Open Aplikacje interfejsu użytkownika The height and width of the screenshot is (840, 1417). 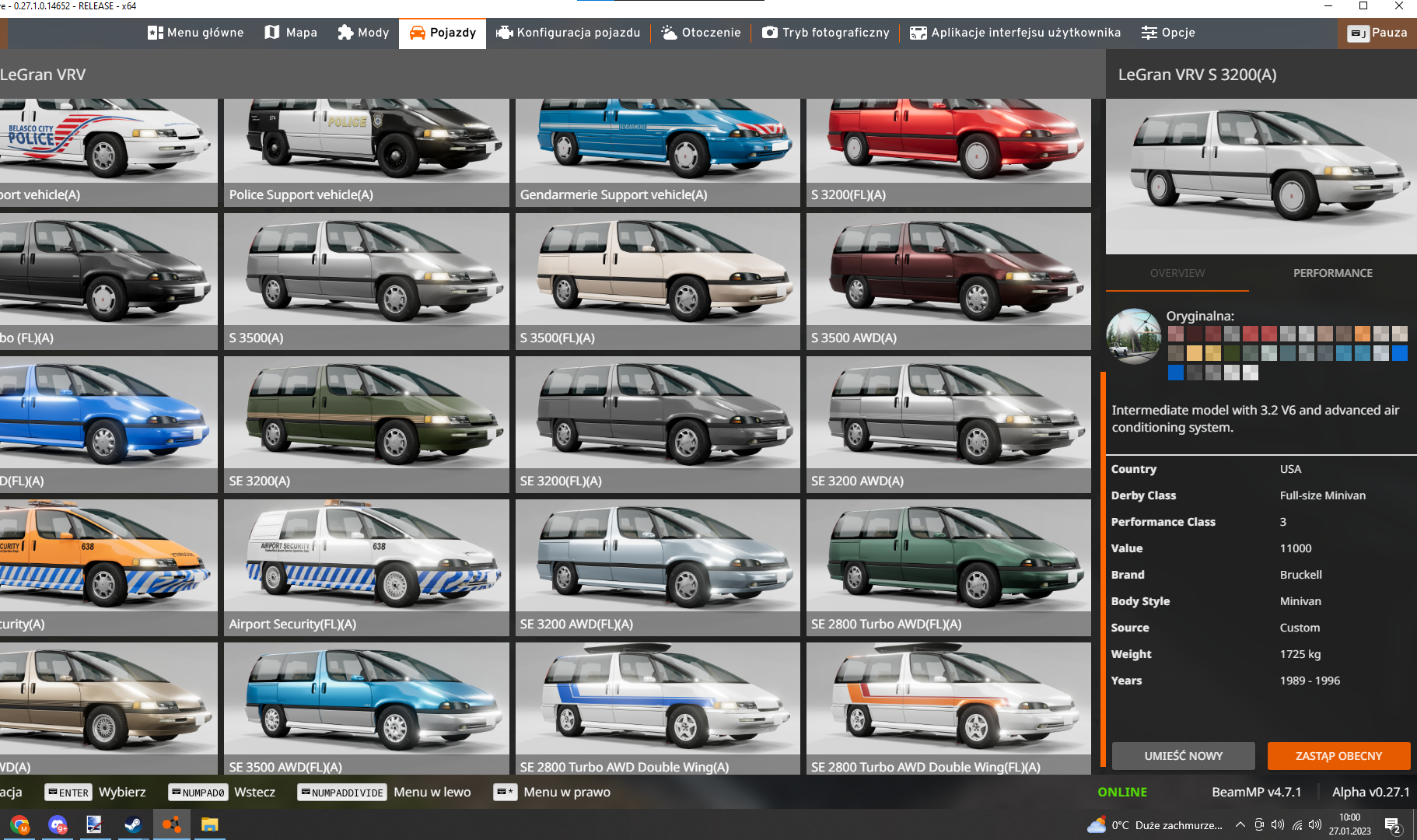pos(1016,33)
